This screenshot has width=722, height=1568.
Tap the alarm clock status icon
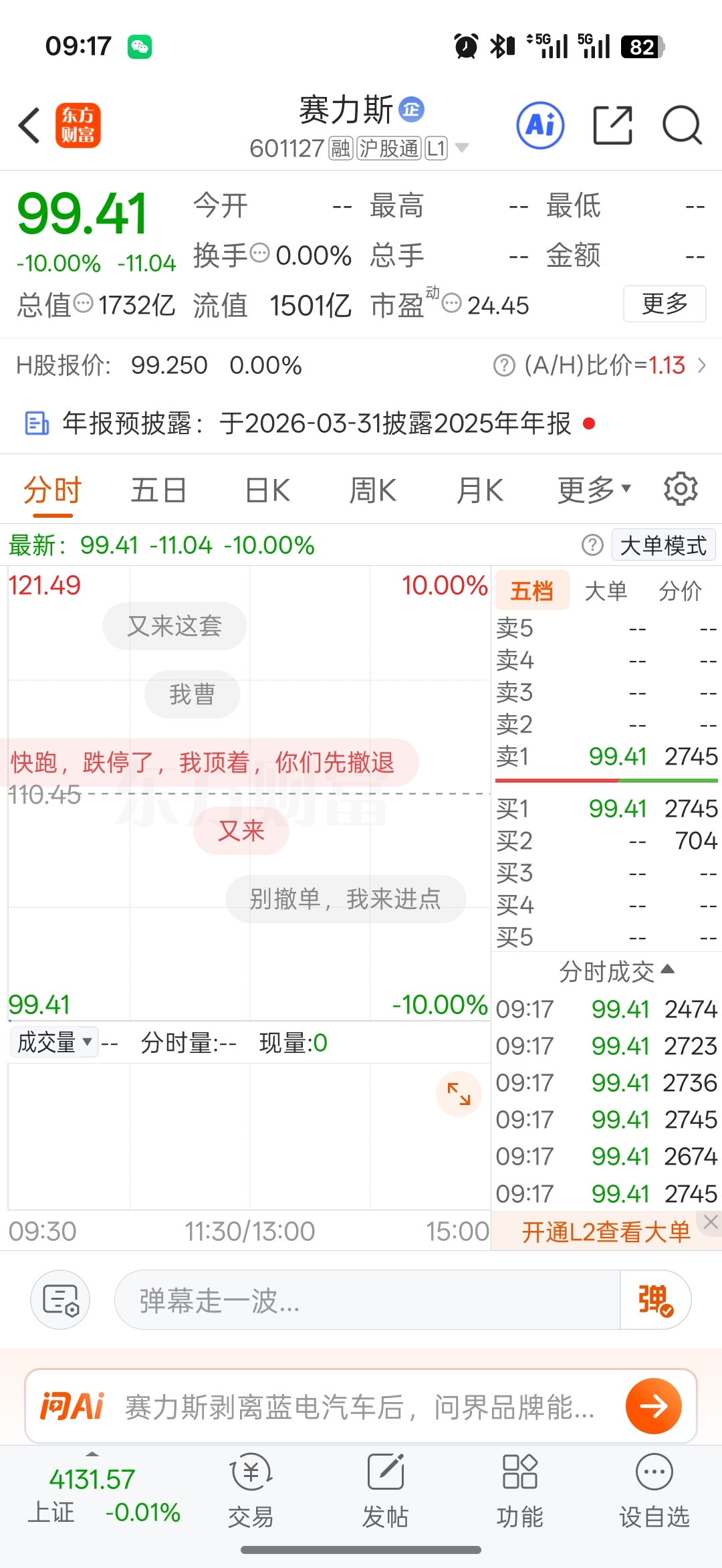465,47
